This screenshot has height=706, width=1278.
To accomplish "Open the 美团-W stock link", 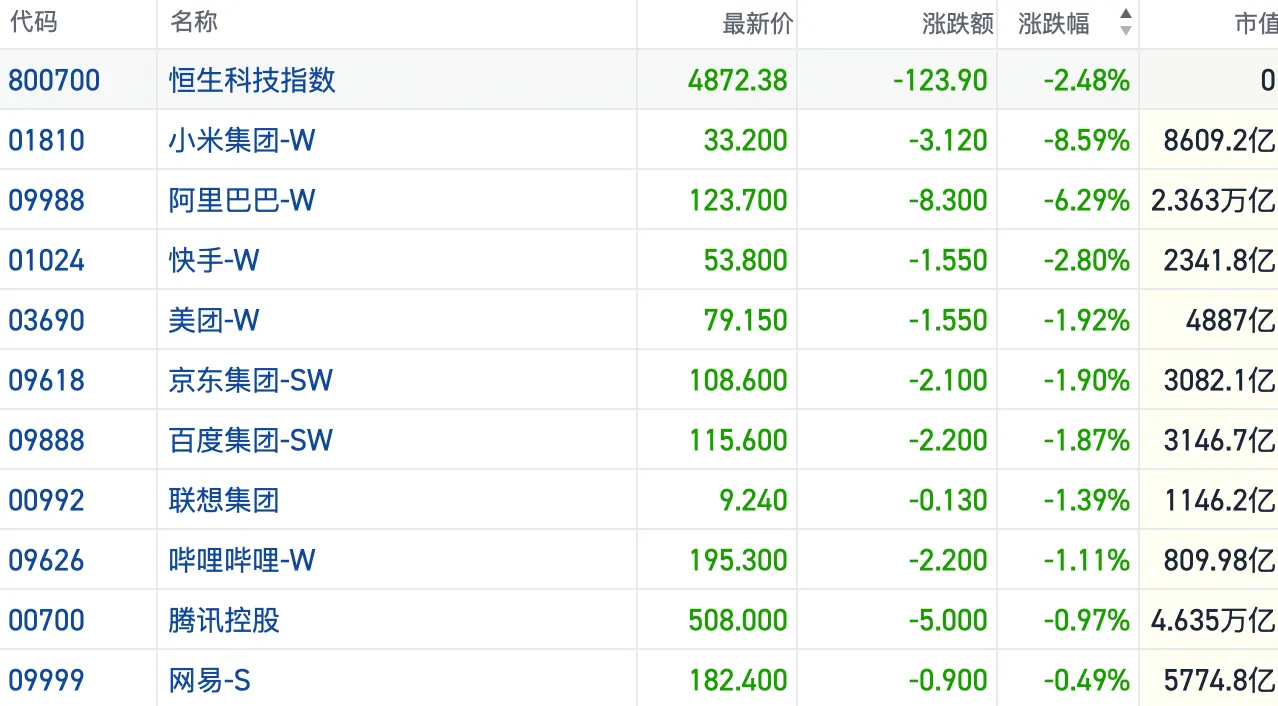I will (213, 320).
